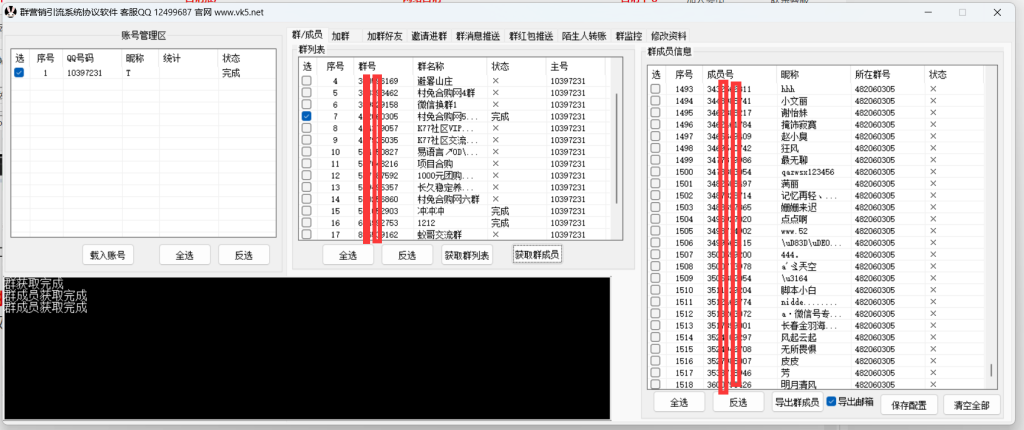The width and height of the screenshot is (1024, 430).
Task: Open the 陌生人转账 tab
Action: point(584,36)
